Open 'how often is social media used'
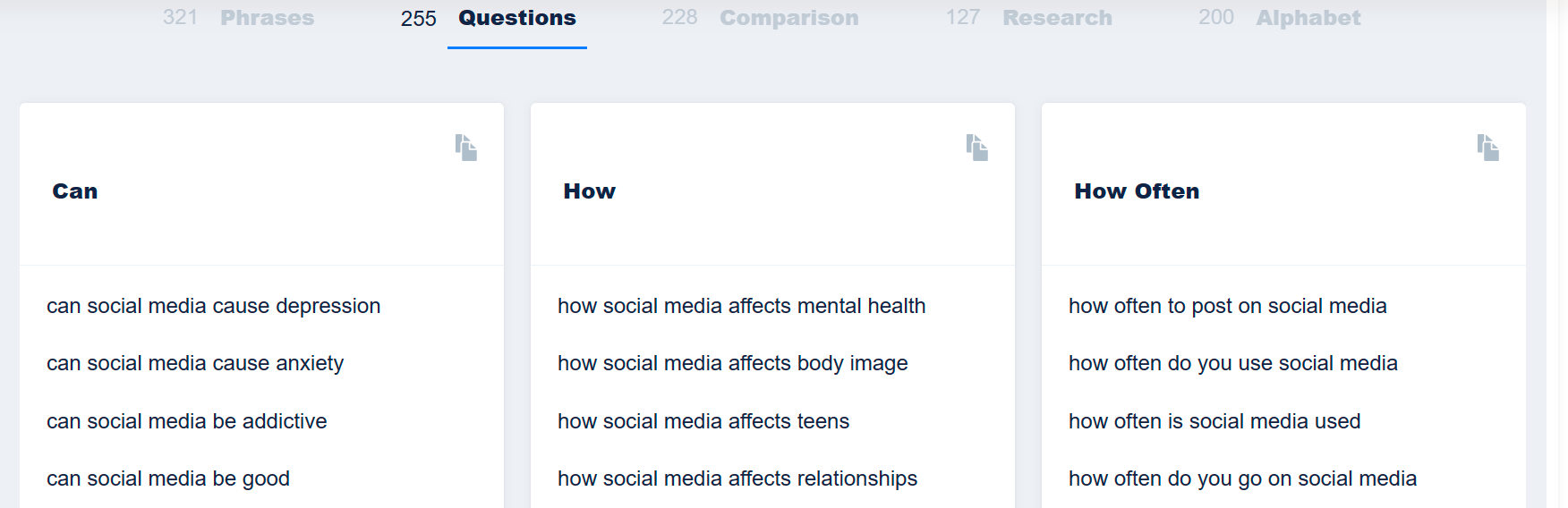1568x508 pixels. coord(1214,421)
